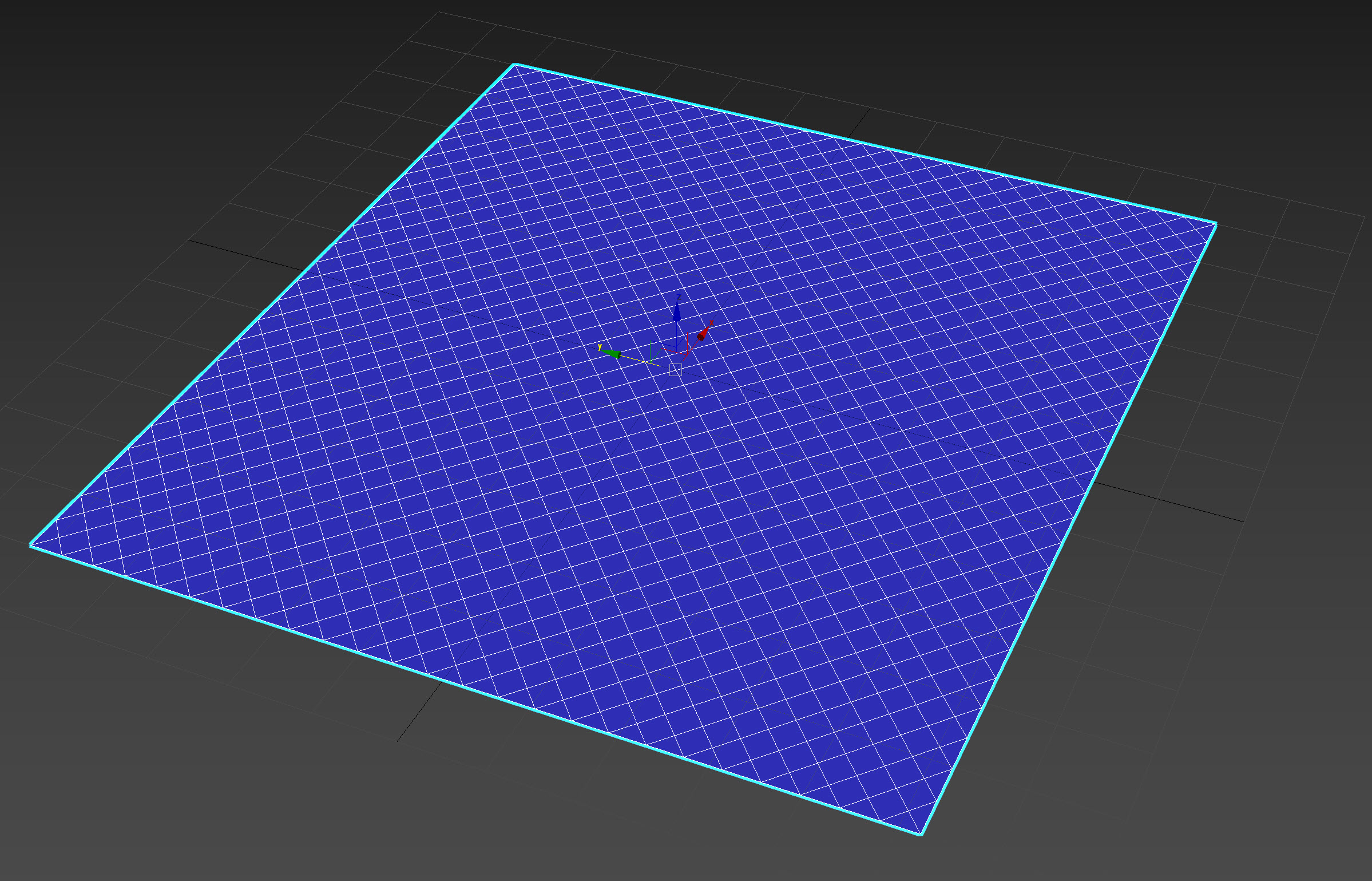Click the cyan top-left edge of the plane

(273, 305)
